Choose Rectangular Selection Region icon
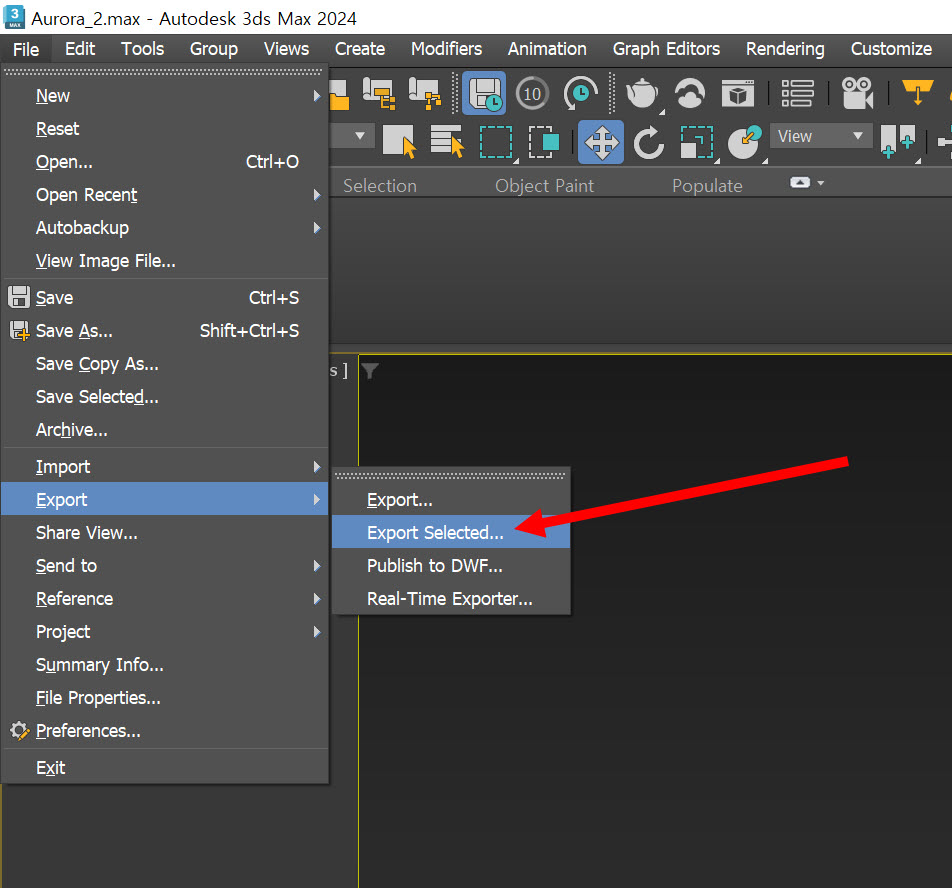 497,142
